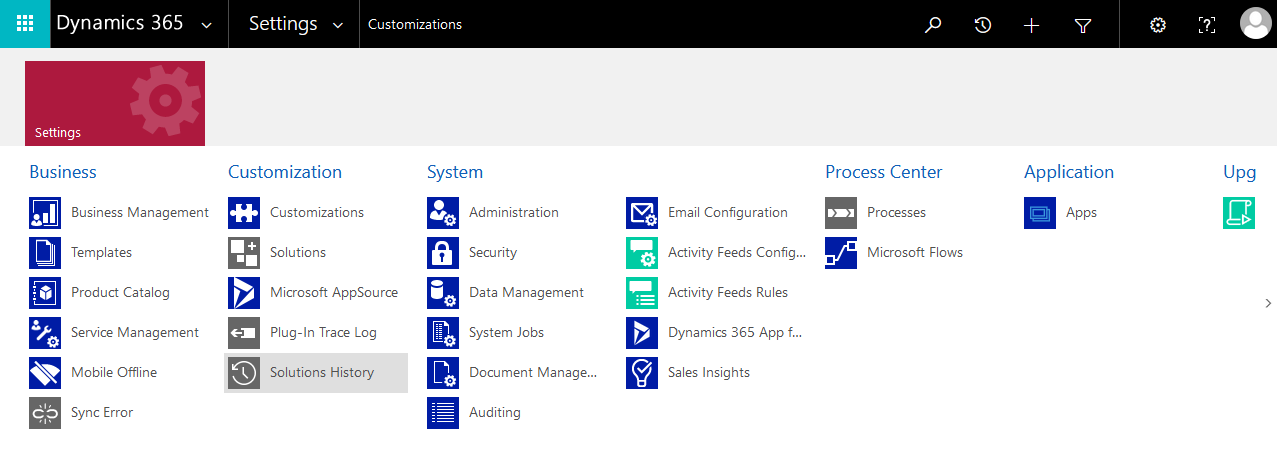Open the user profile avatar
Image resolution: width=1277 pixels, height=454 pixels.
pyautogui.click(x=1255, y=24)
